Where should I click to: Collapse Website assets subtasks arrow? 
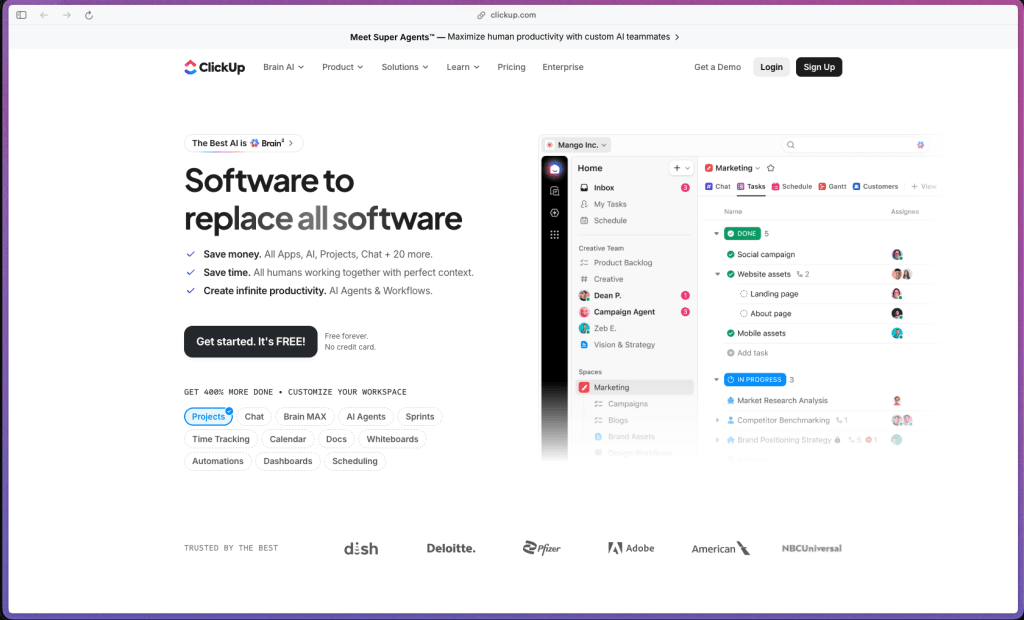point(718,274)
